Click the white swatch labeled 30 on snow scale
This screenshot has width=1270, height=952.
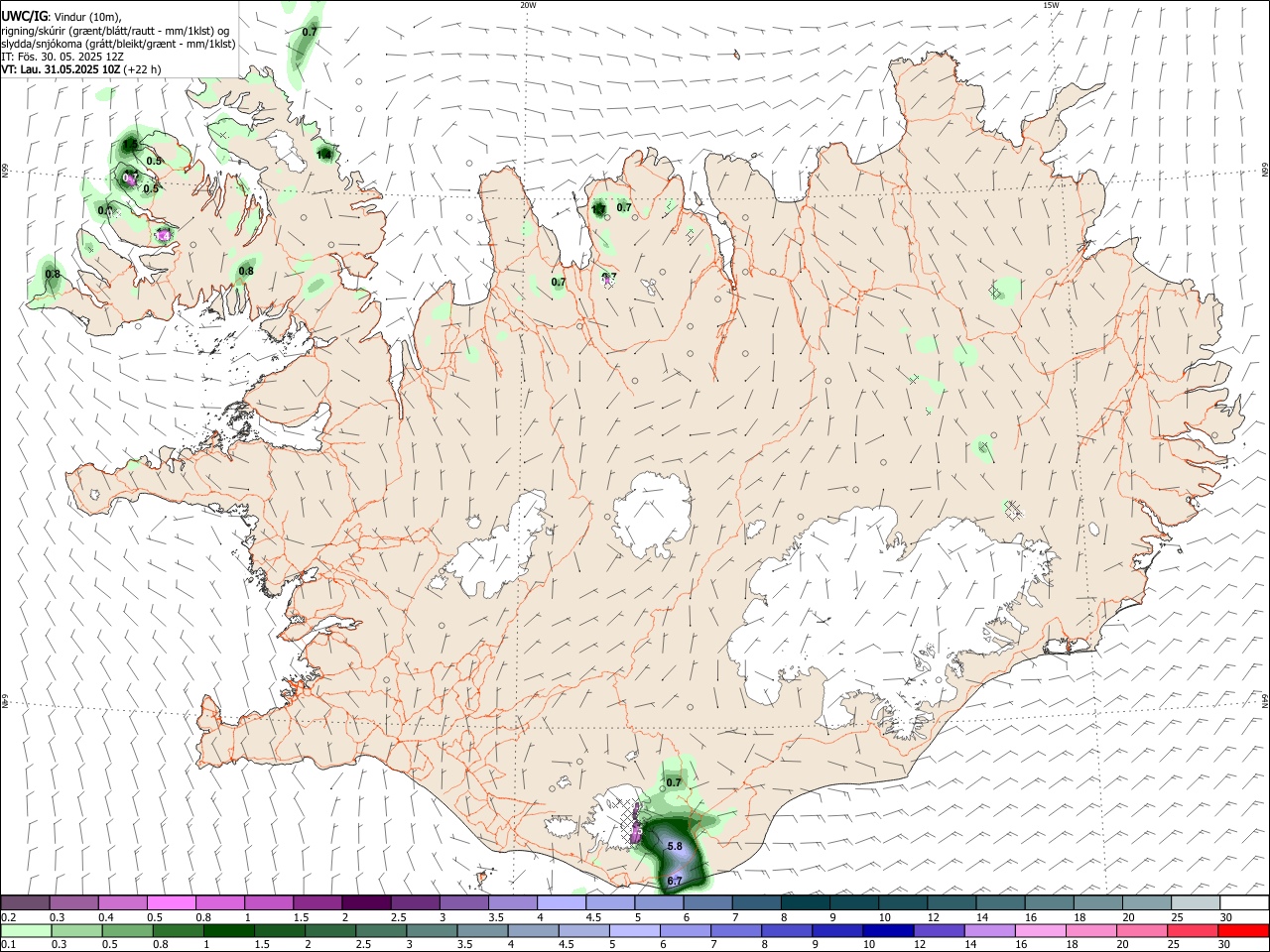point(1244,902)
